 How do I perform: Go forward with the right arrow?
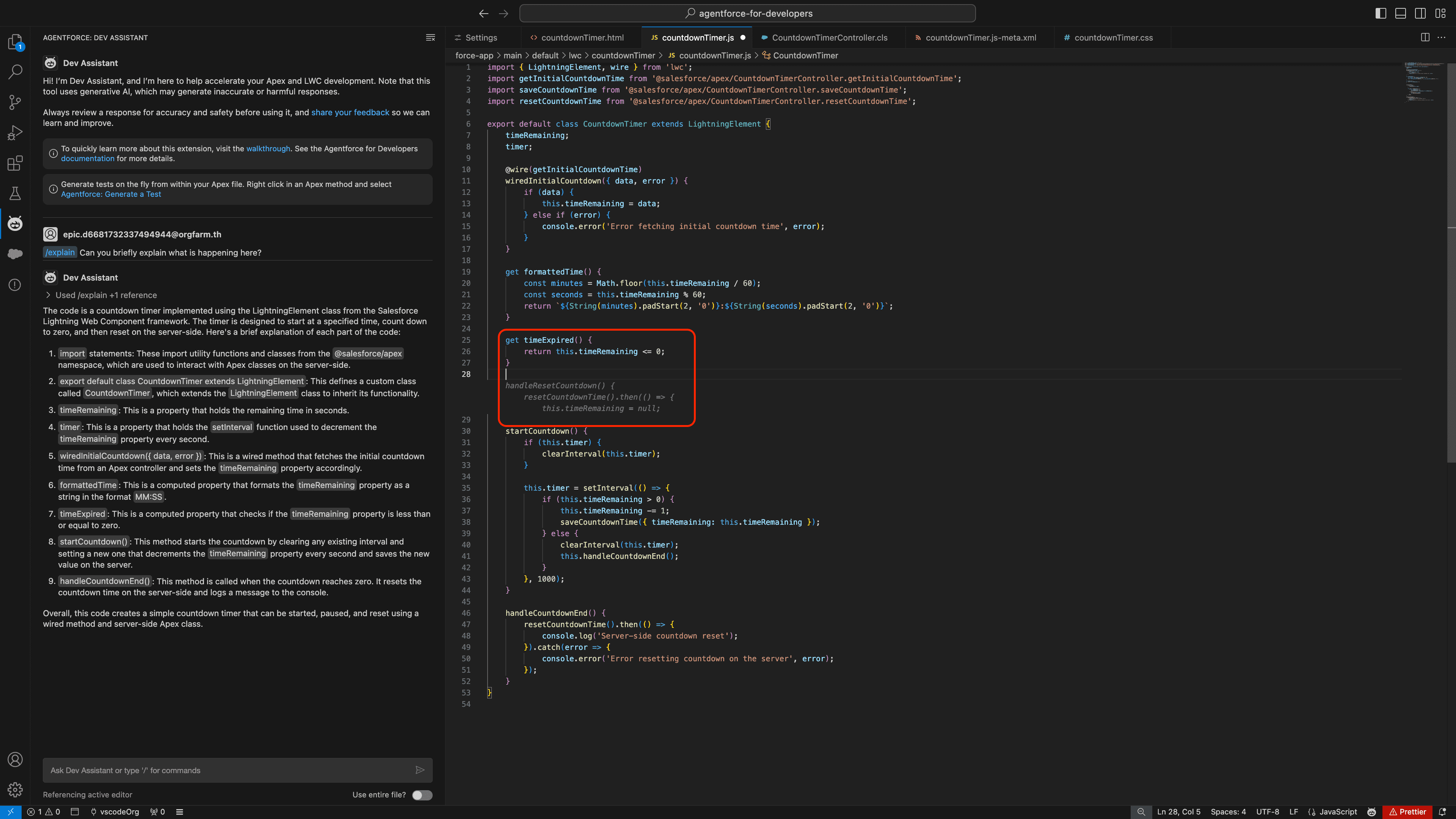(x=504, y=14)
